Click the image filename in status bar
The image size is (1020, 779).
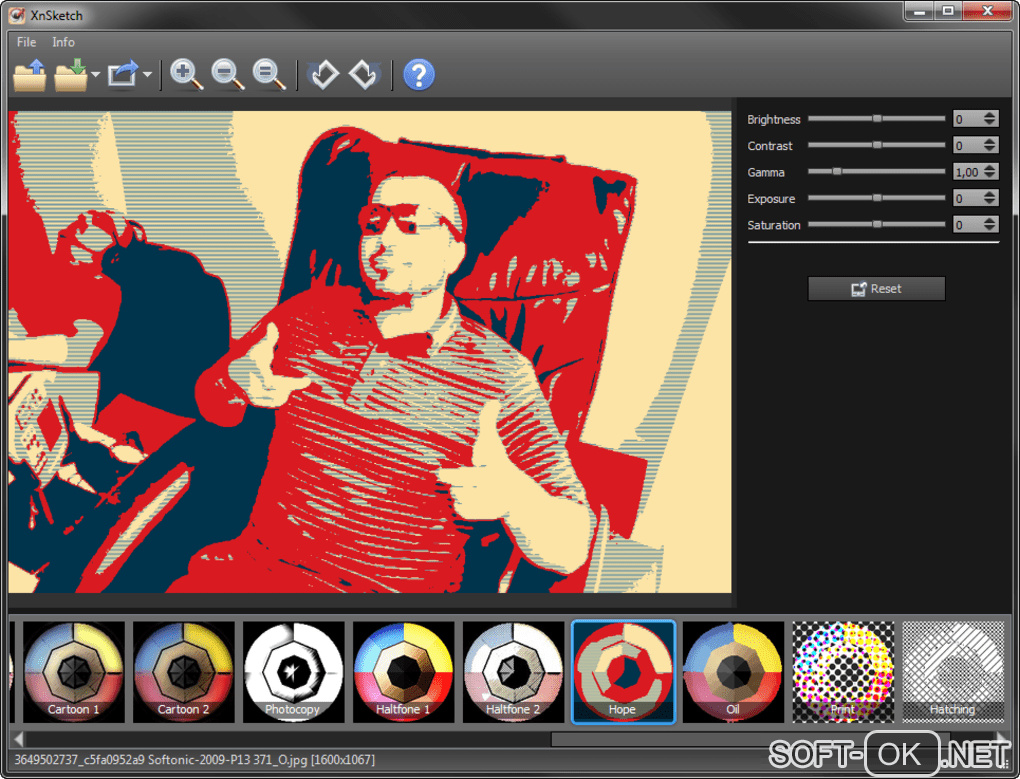click(194, 759)
